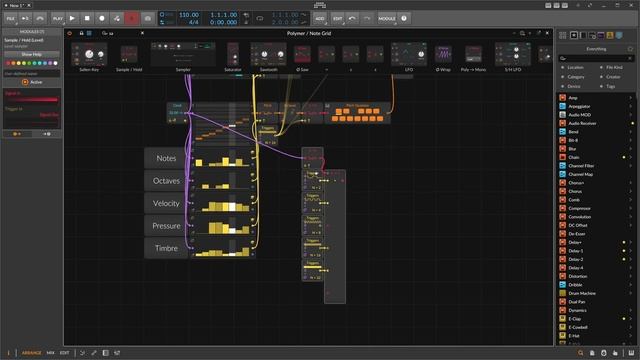The image size is (640, 360).
Task: Click the 4/4 time signature field
Action: (193, 22)
